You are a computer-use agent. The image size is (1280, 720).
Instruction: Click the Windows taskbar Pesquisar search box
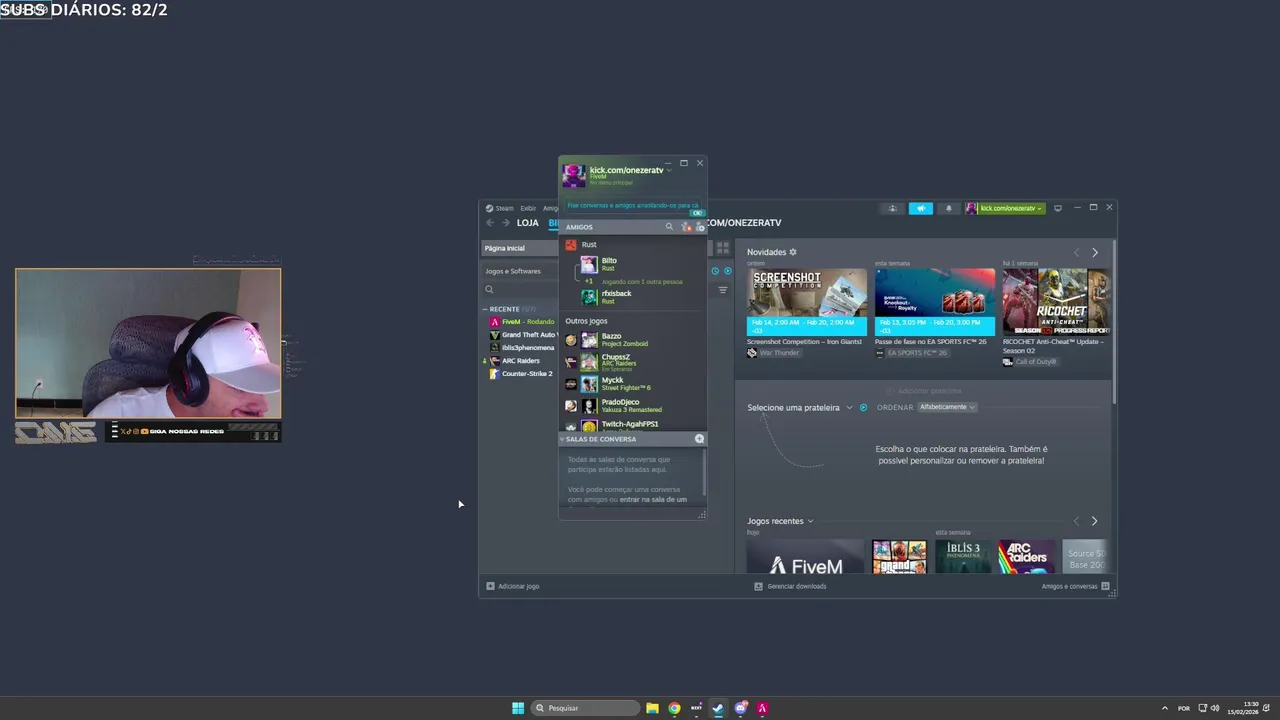584,708
